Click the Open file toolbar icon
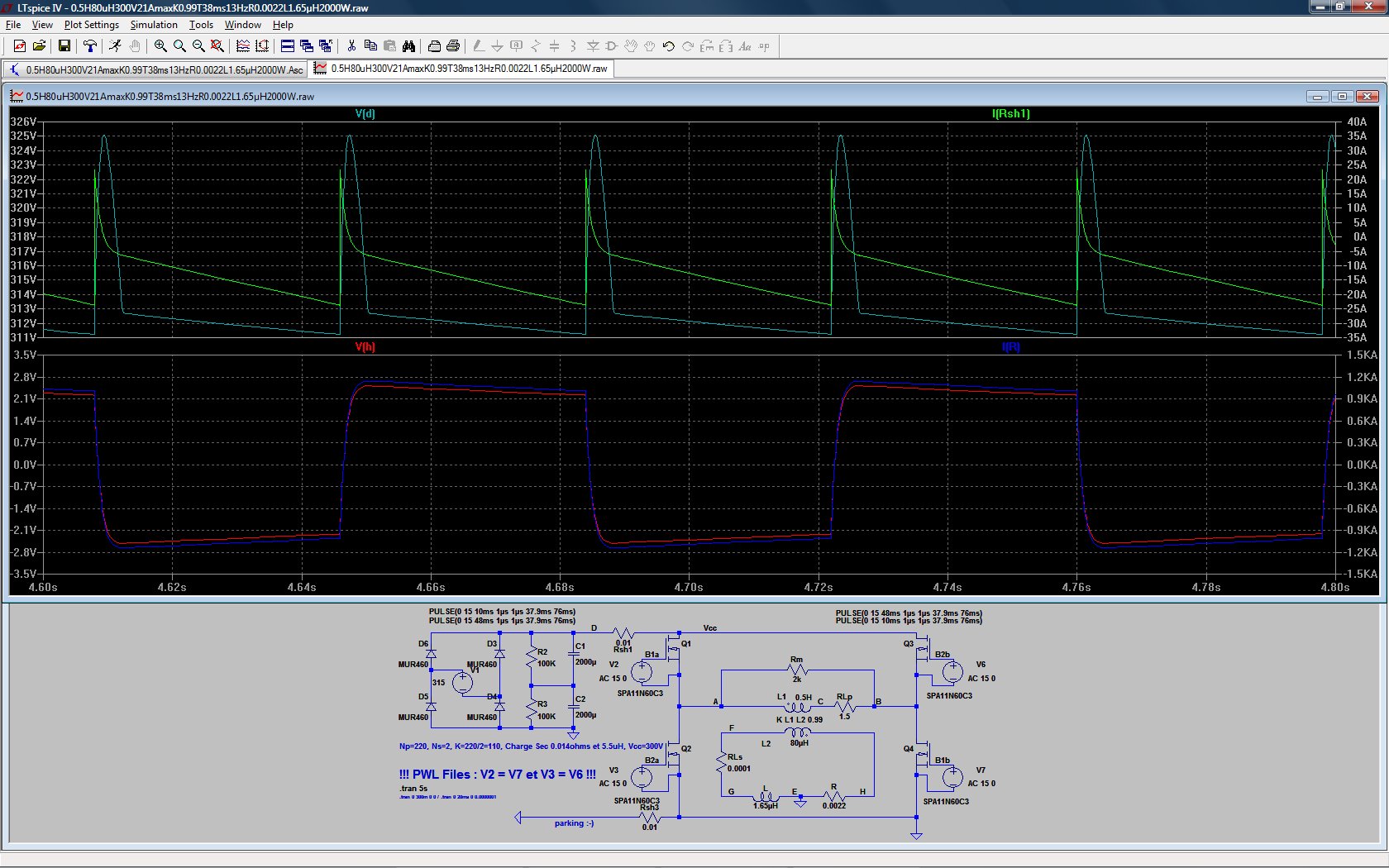1389x868 pixels. (x=38, y=46)
